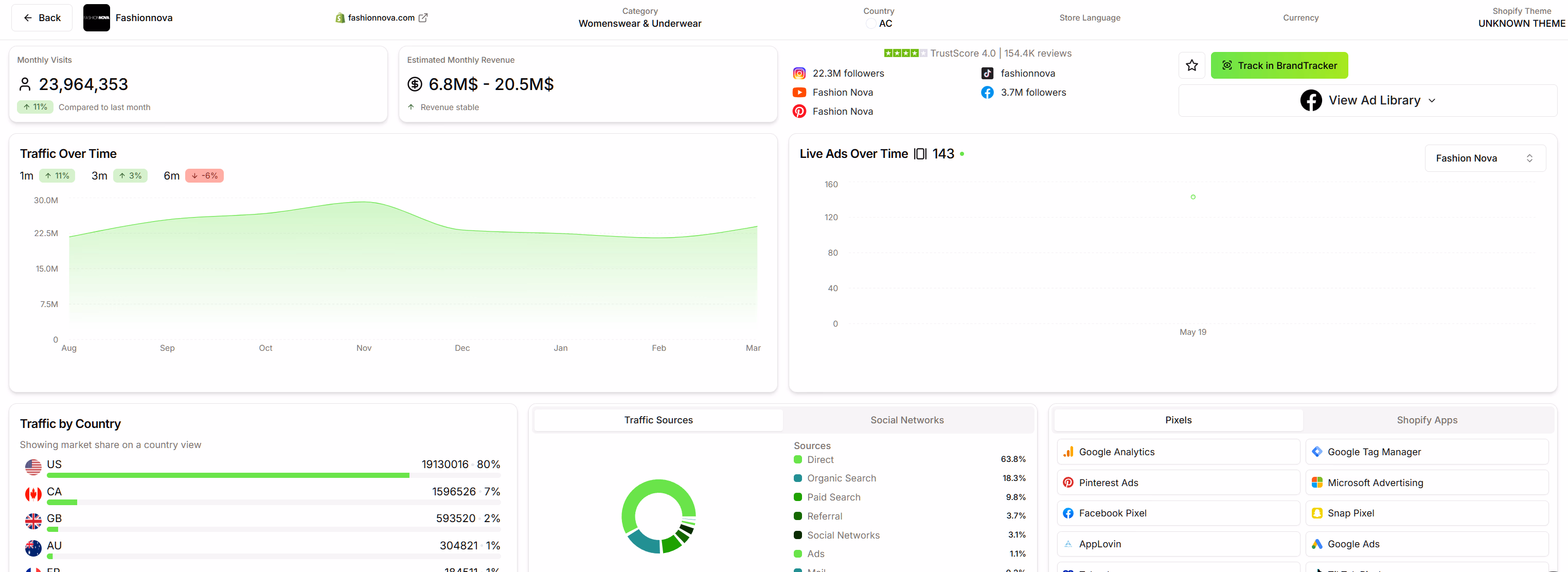Click the GB traffic share bar
The height and width of the screenshot is (572, 1568).
tap(273, 529)
